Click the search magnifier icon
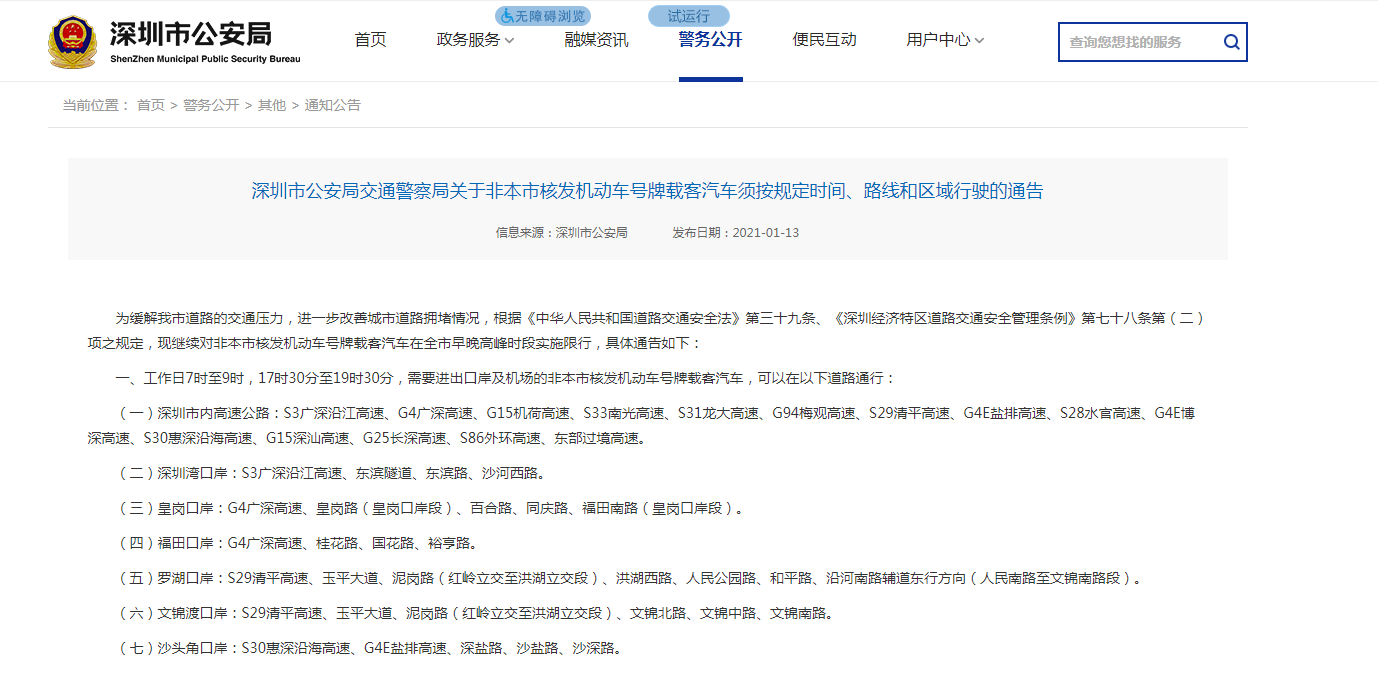Screen dimensions: 1378x675 1231,42
